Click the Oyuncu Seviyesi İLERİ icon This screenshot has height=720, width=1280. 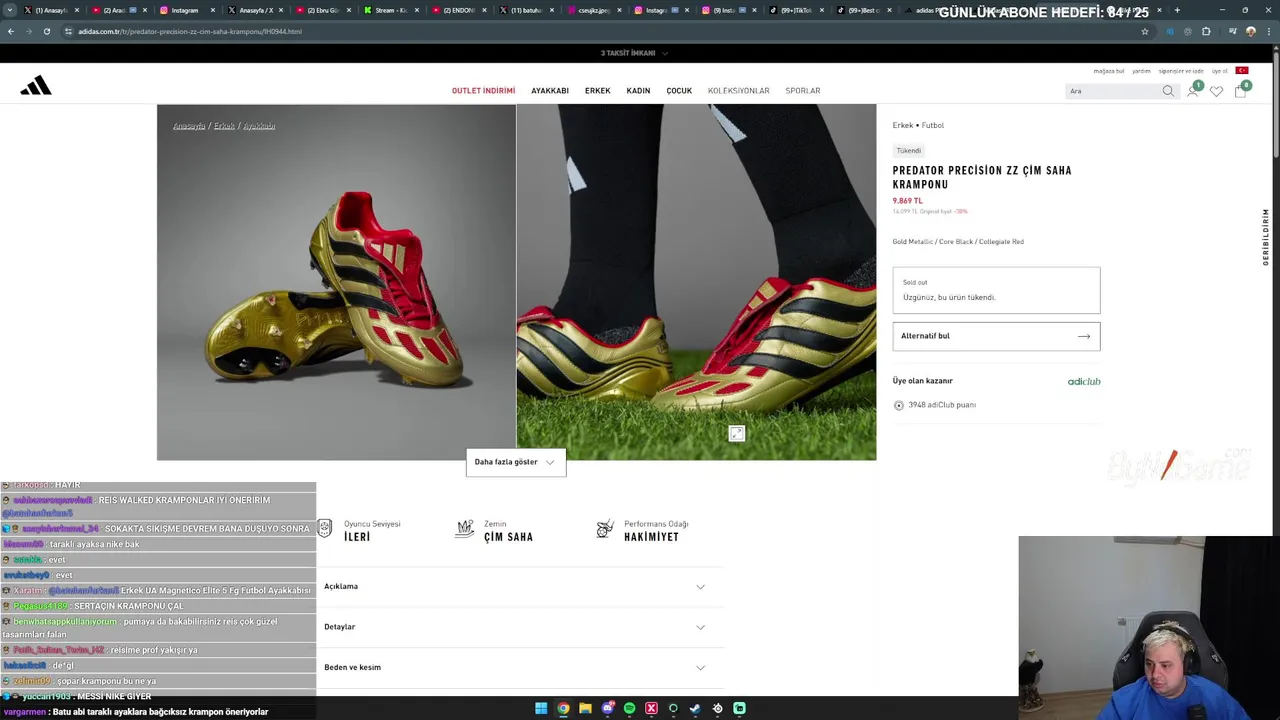coord(324,529)
